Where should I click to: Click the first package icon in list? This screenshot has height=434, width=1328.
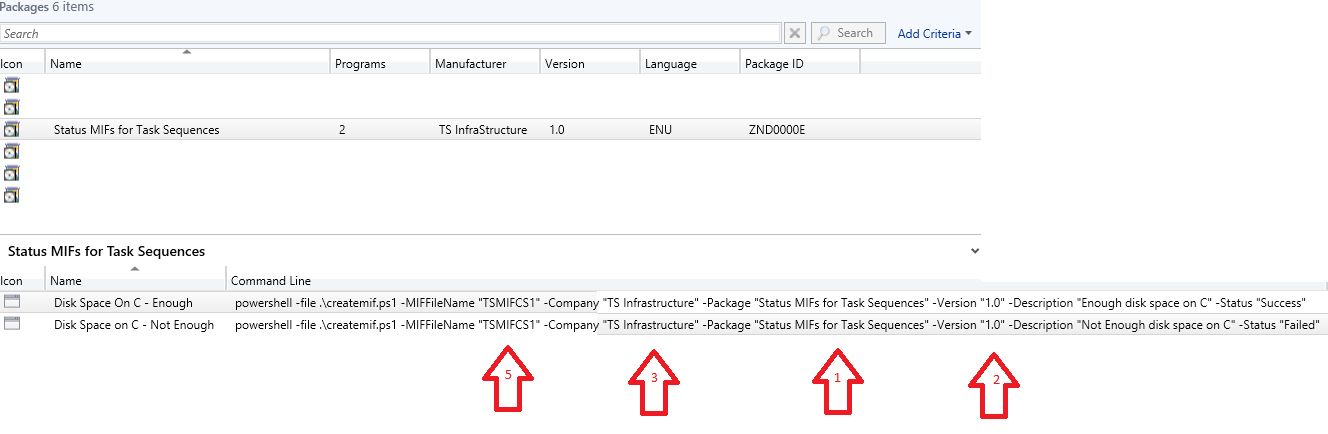(12, 86)
